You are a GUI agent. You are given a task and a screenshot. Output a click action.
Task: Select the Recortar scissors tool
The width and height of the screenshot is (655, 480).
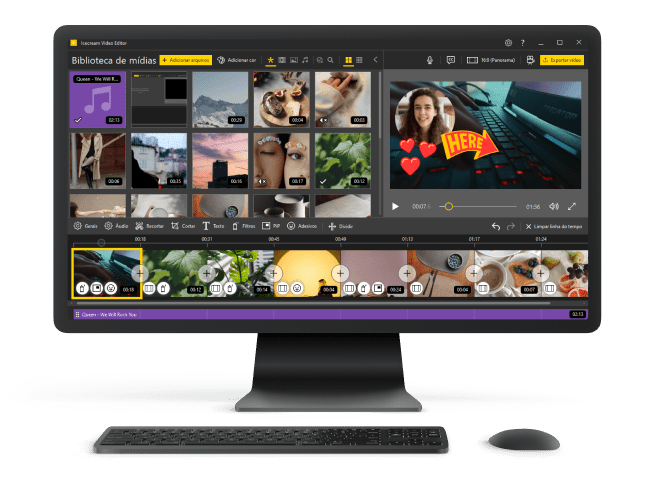coord(150,226)
